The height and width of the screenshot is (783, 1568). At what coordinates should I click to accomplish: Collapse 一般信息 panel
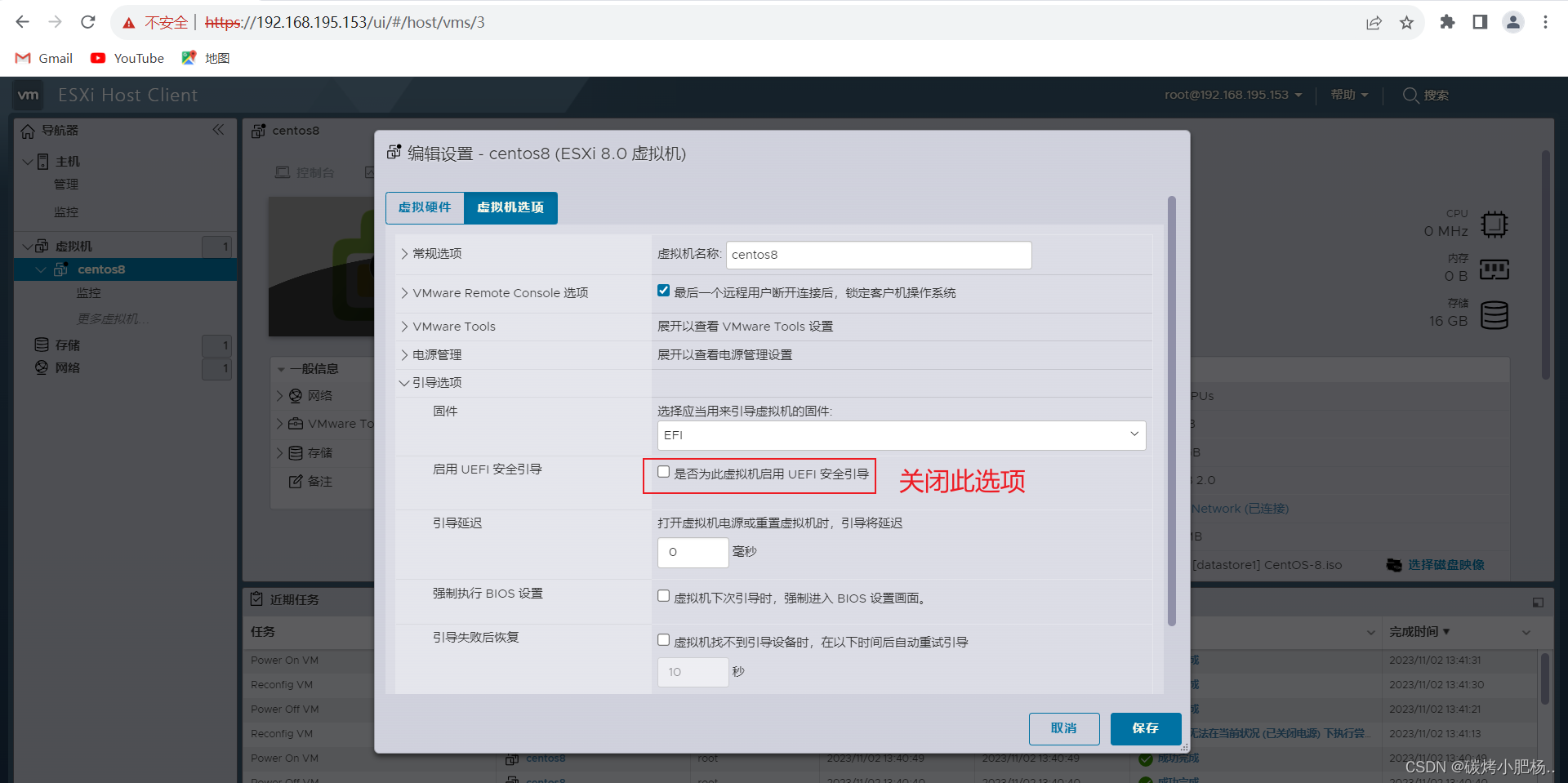(281, 369)
